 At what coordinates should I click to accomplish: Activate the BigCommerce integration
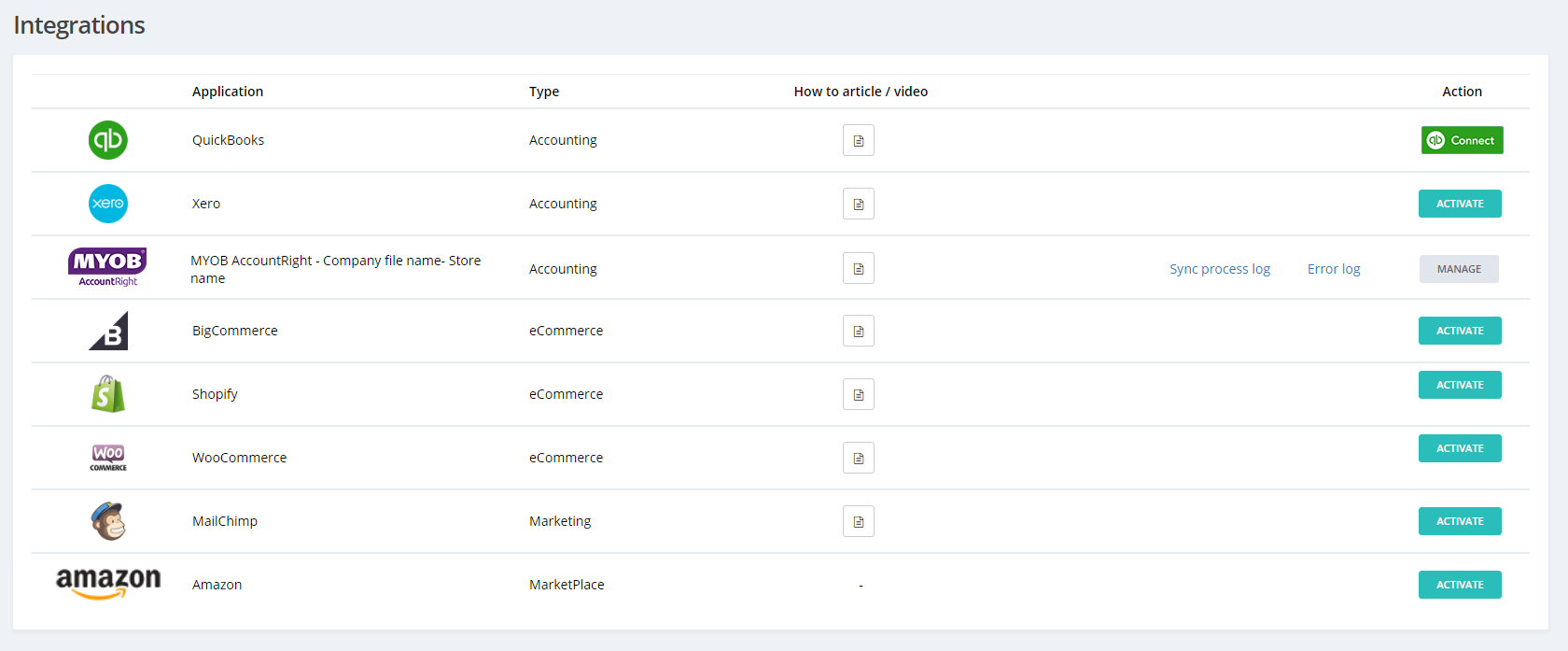(1460, 331)
